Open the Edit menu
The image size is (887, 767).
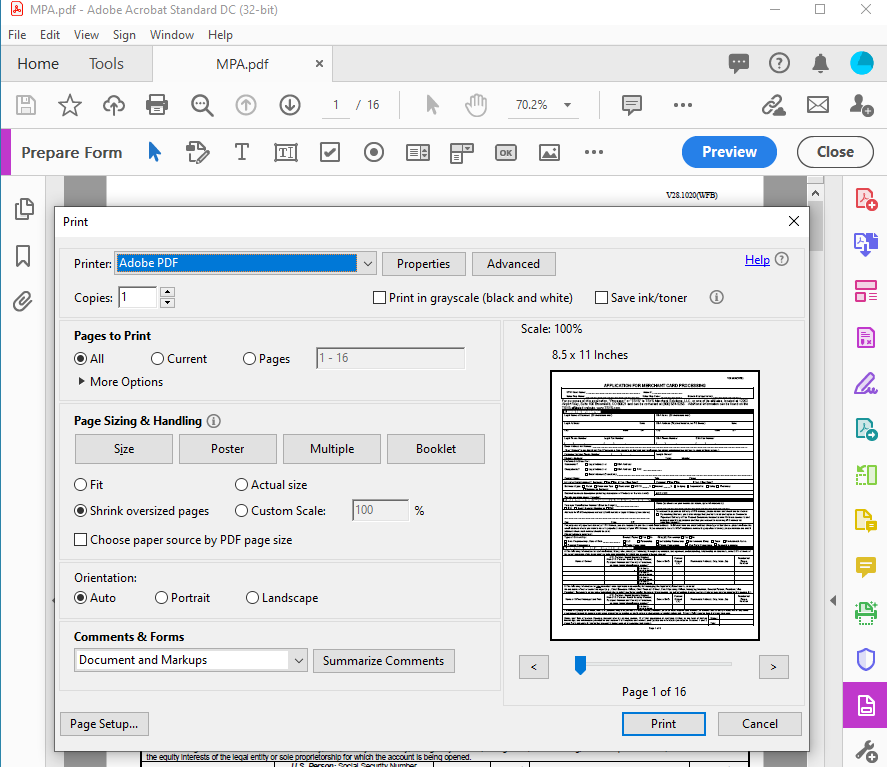pos(50,35)
